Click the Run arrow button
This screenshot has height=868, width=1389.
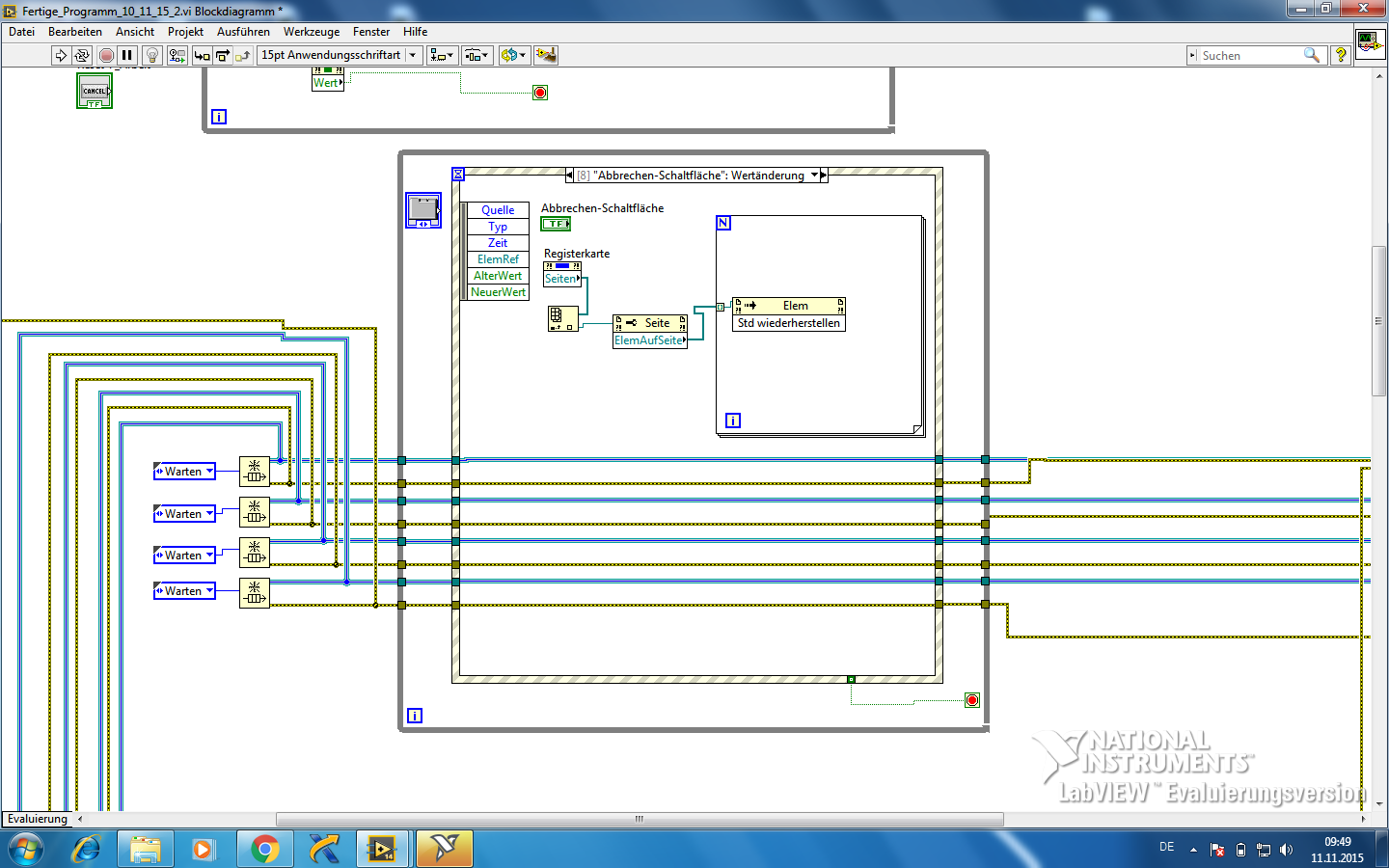pos(61,55)
